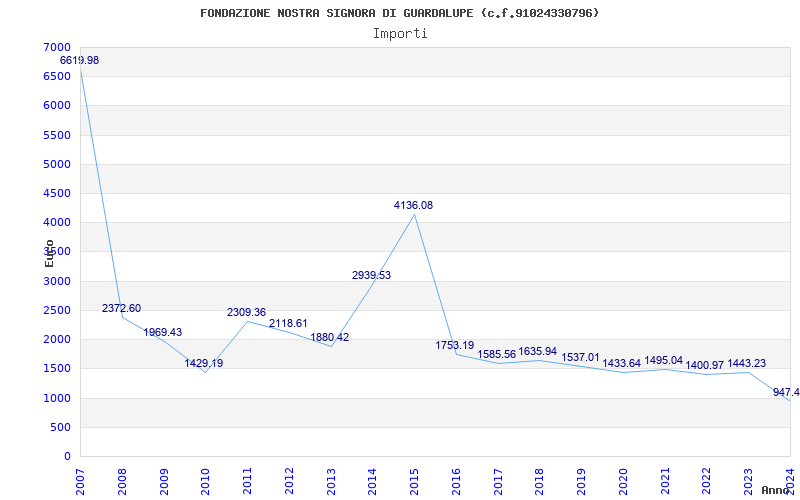
Task: Click the y-axis value 2500
Action: pos(58,310)
